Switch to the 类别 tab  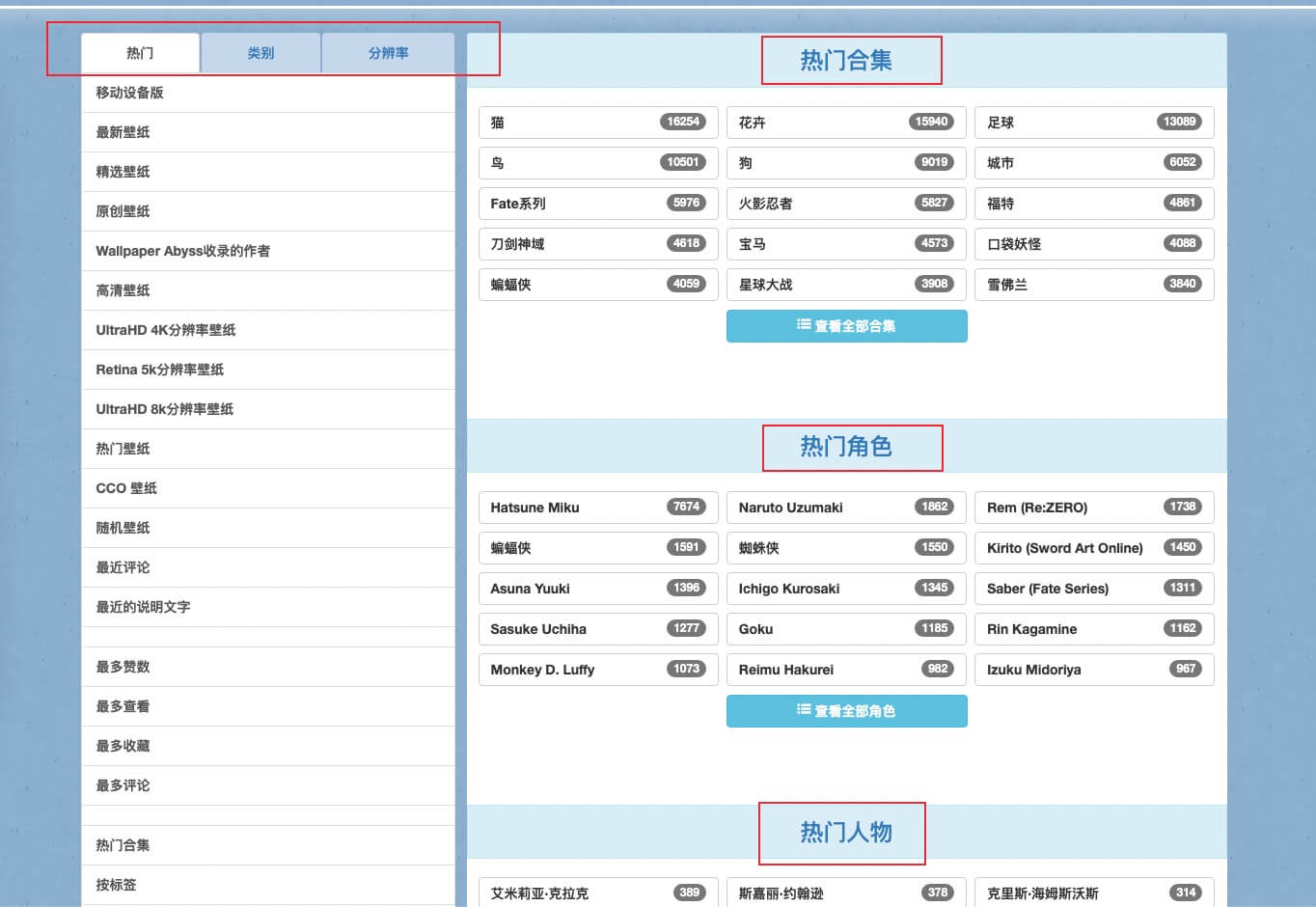pyautogui.click(x=260, y=53)
